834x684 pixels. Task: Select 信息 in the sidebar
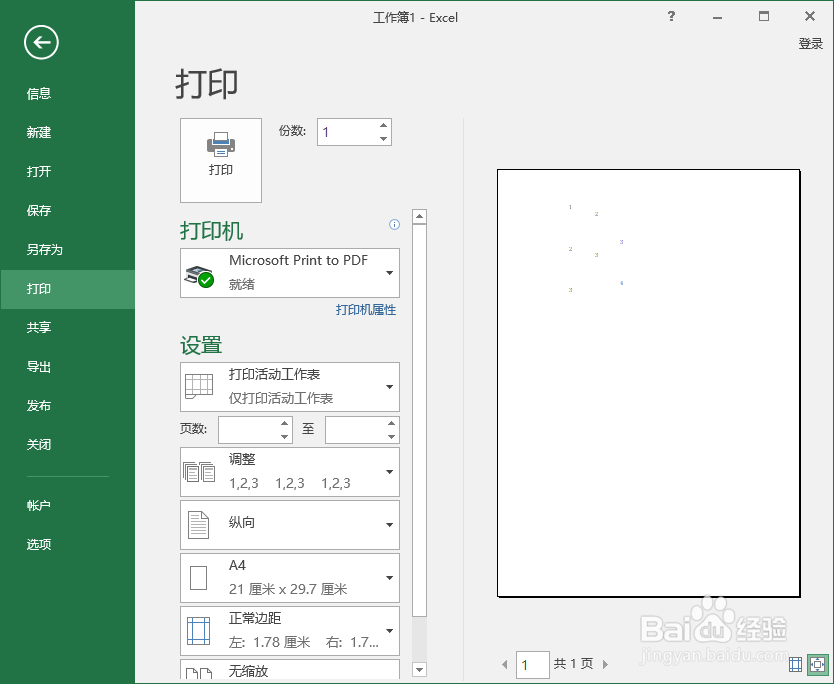tap(68, 94)
